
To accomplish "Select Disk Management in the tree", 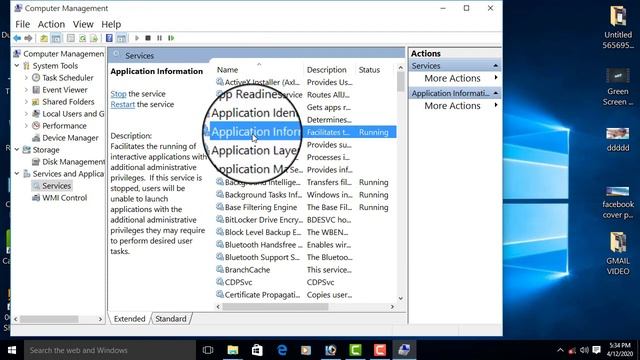I will coord(68,162).
